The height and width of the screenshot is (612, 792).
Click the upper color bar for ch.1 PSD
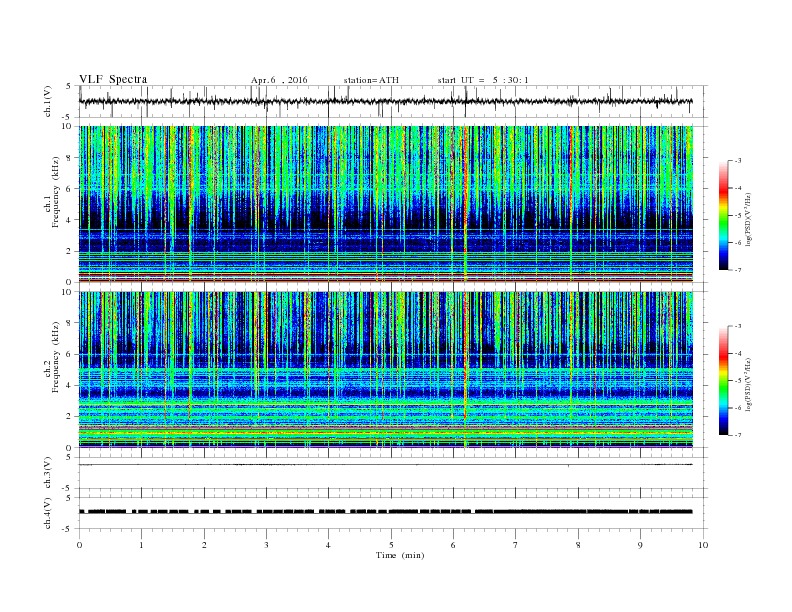724,215
